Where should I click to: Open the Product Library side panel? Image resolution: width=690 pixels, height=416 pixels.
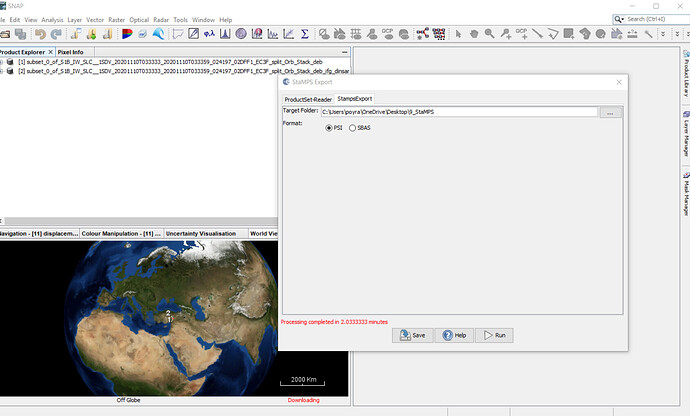pyautogui.click(x=686, y=74)
